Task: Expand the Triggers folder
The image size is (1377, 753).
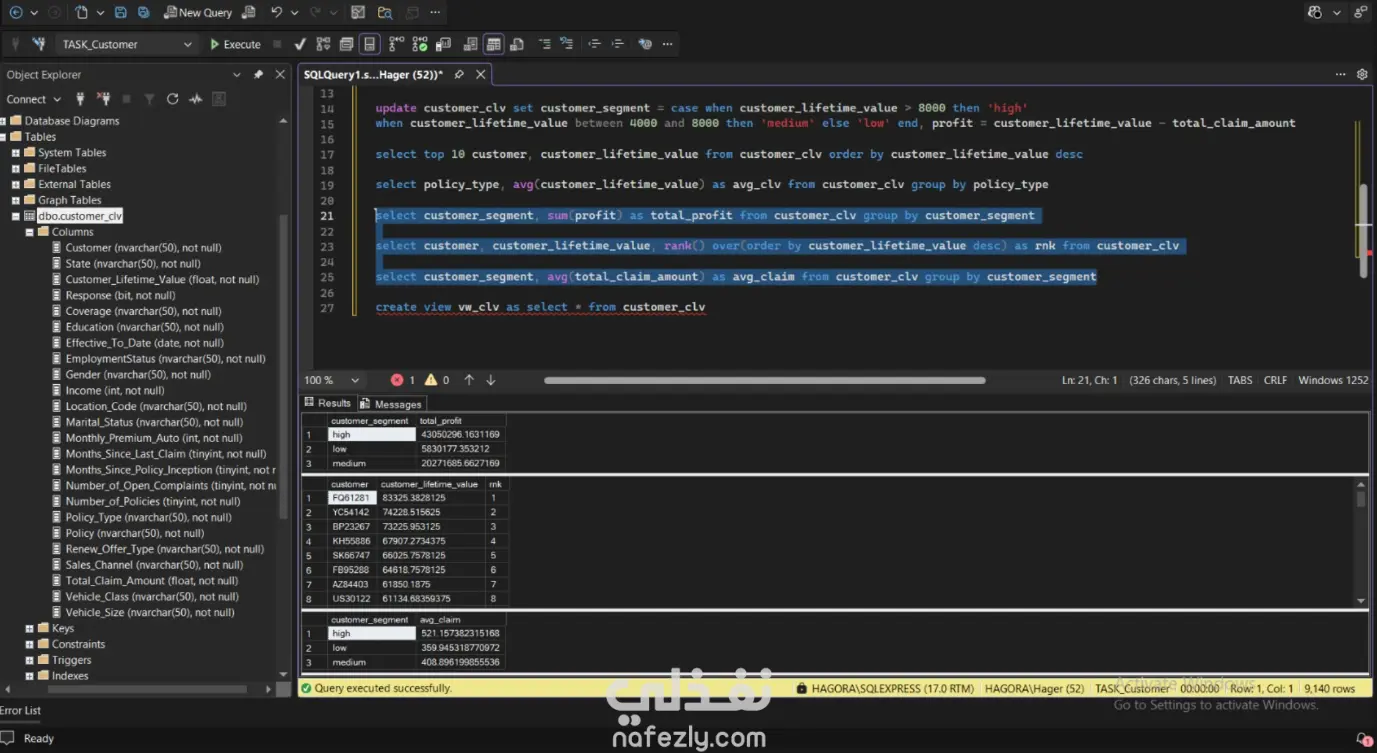Action: click(29, 660)
